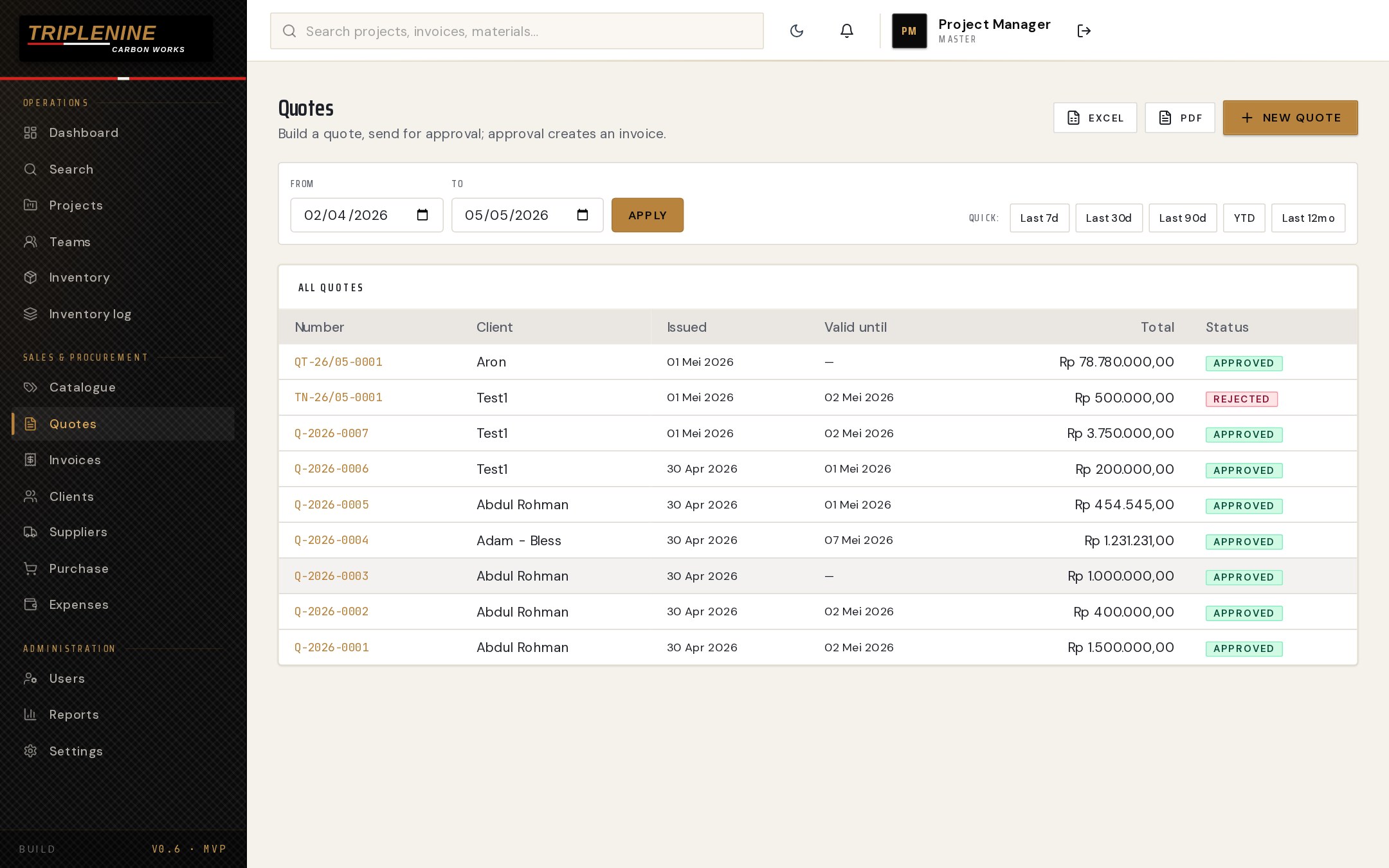Click the Search magnifier icon in sidebar
This screenshot has width=1389, height=868.
coord(30,169)
